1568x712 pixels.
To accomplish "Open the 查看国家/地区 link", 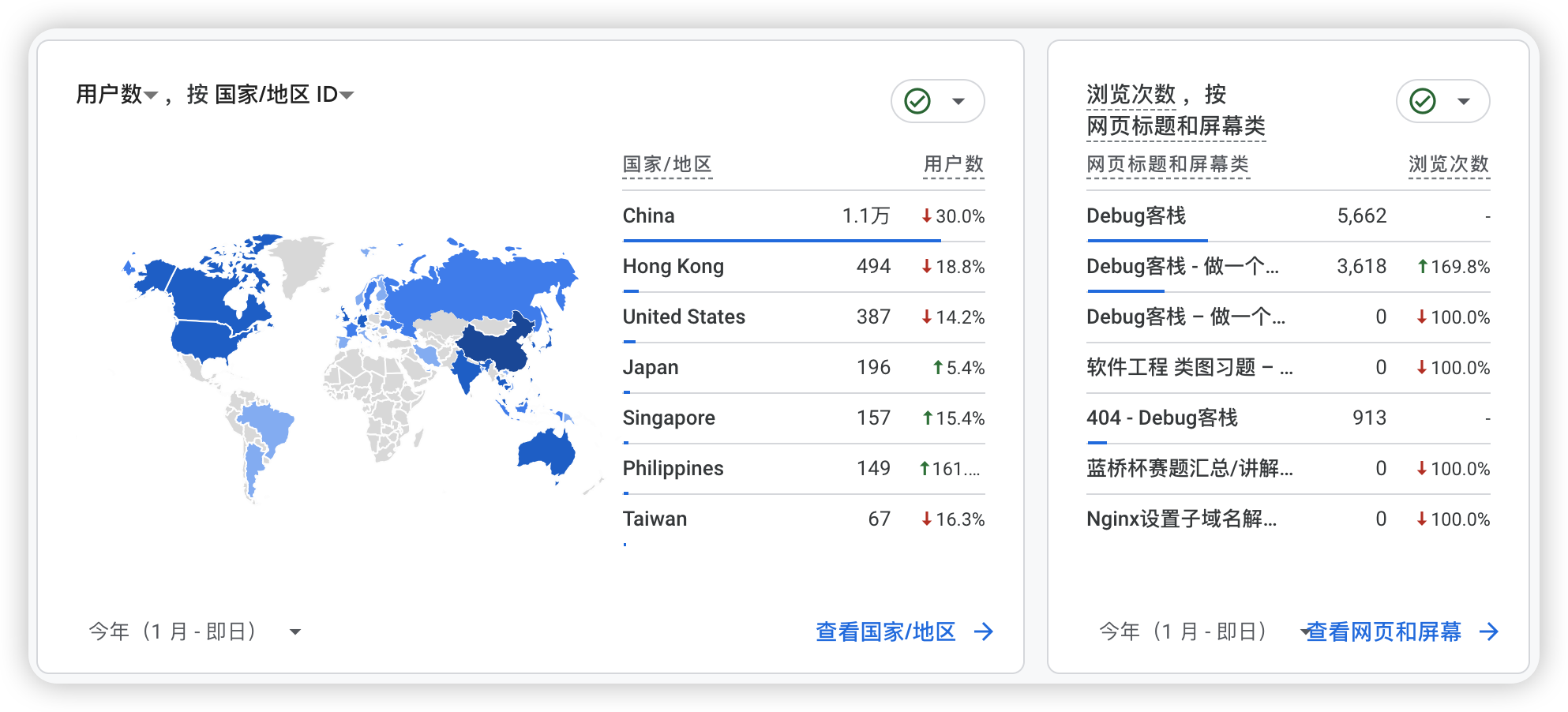I will (885, 631).
